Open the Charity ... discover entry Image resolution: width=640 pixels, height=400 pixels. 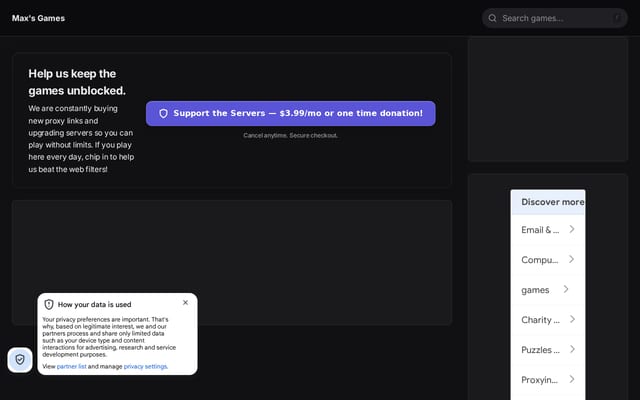548,320
